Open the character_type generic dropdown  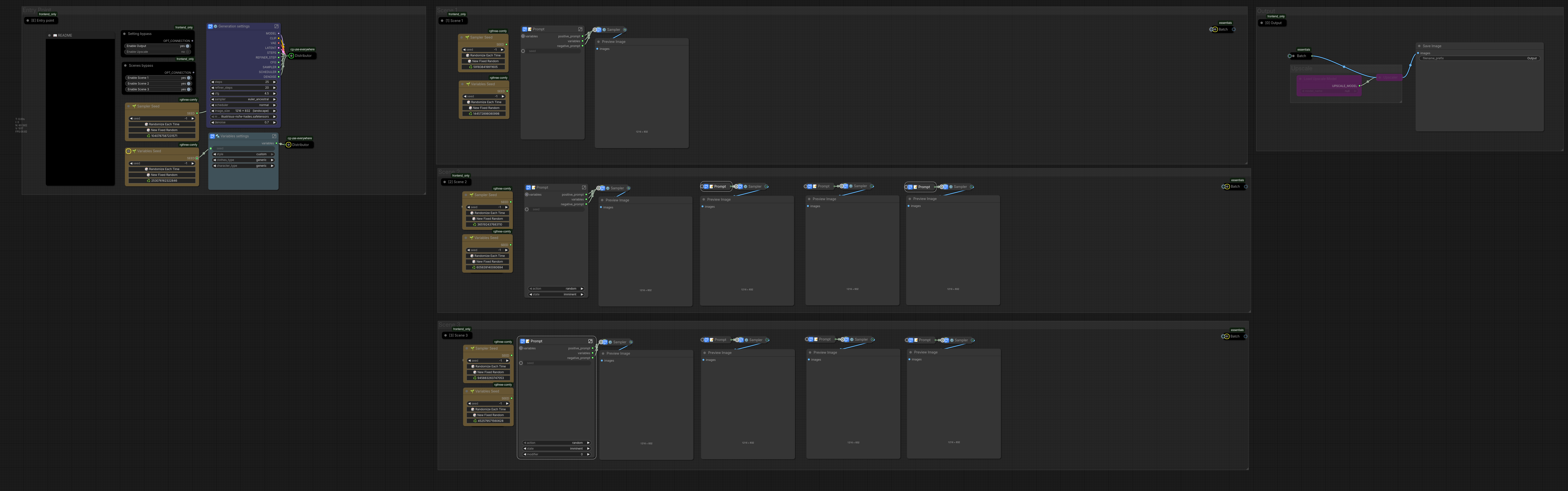244,166
